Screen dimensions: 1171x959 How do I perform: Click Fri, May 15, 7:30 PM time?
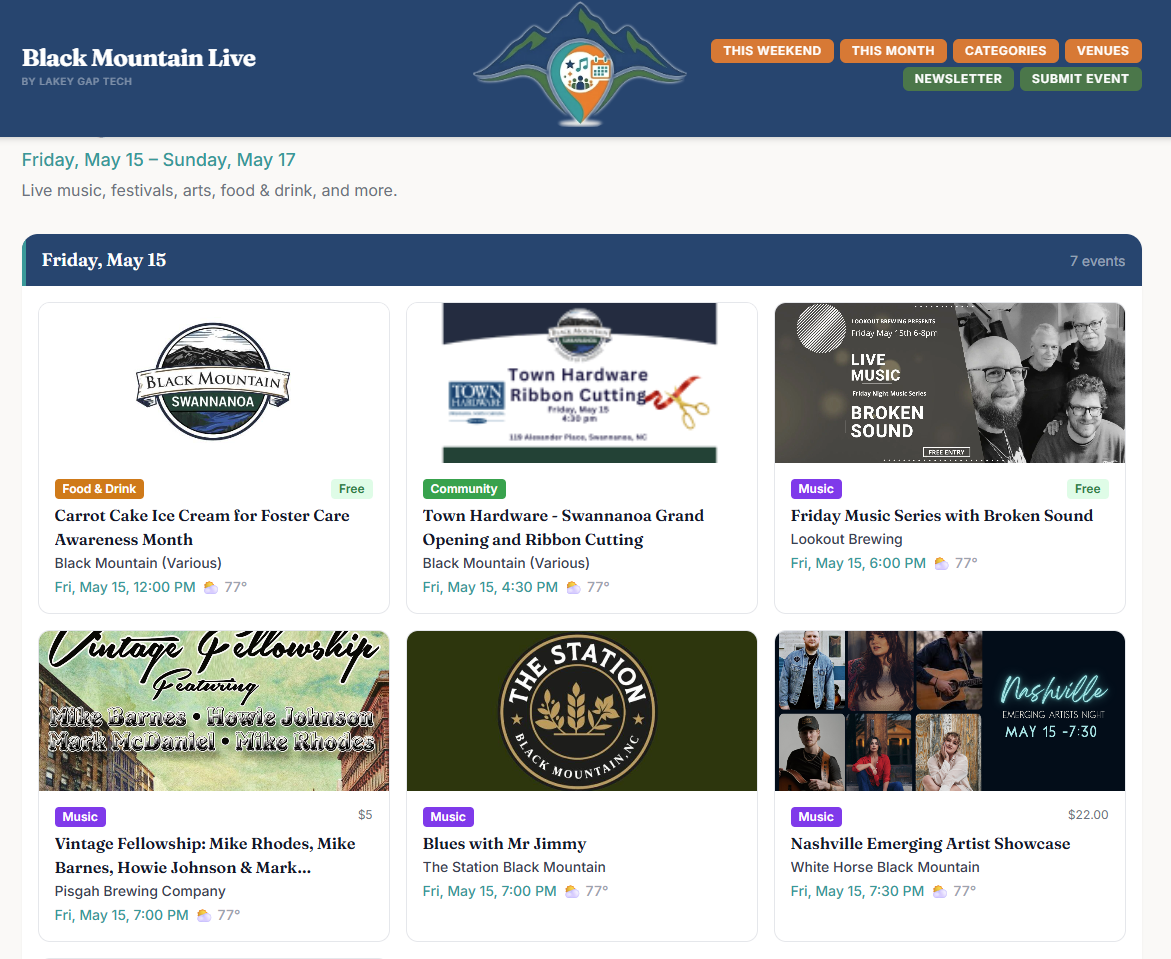pos(857,891)
